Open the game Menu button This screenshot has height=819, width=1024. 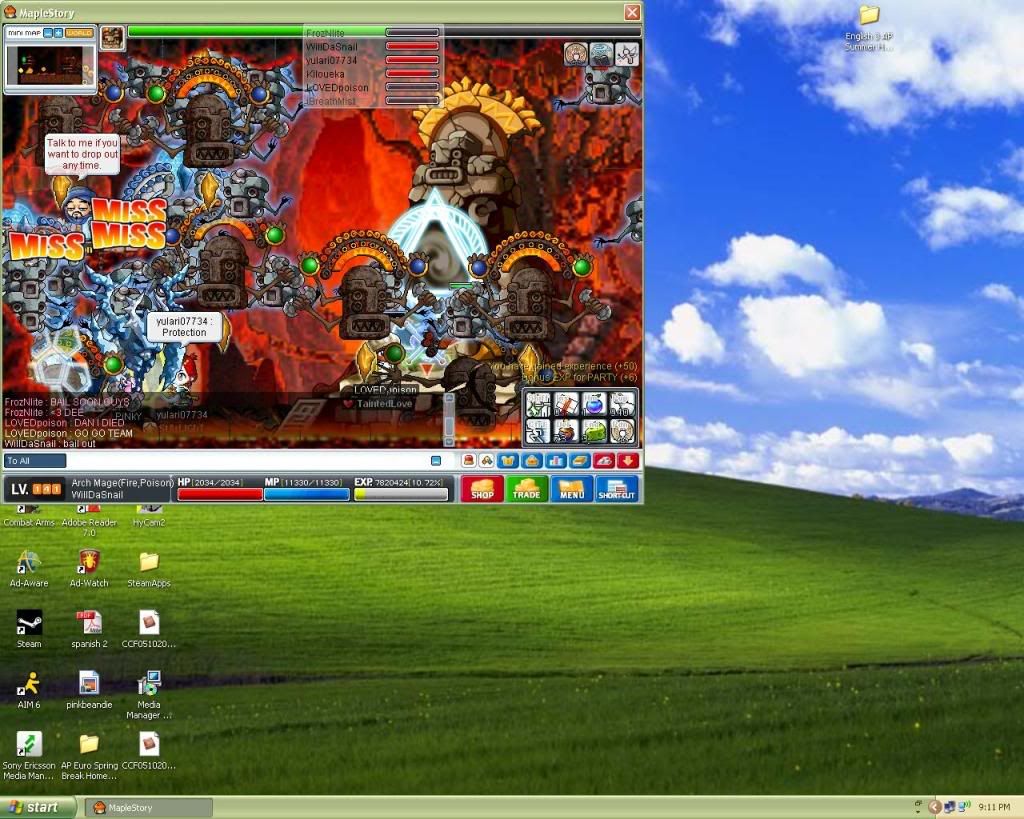pyautogui.click(x=571, y=489)
